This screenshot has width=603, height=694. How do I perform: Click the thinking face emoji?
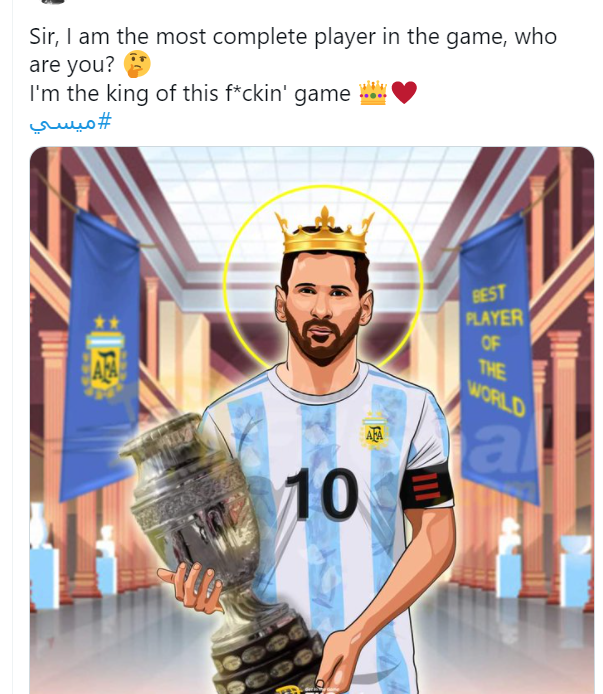pyautogui.click(x=137, y=64)
